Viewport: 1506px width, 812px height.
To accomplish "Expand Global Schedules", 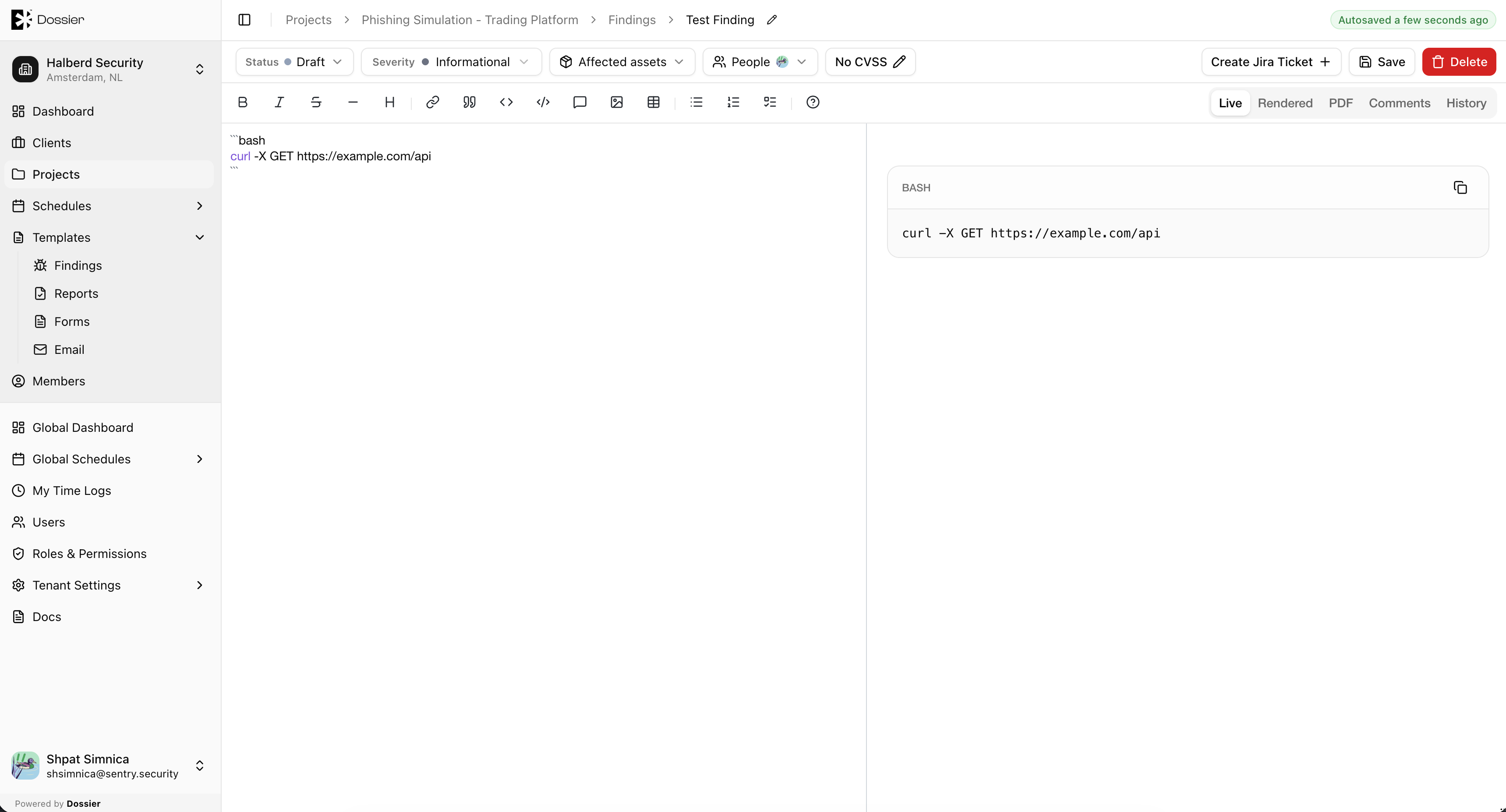I will (200, 459).
